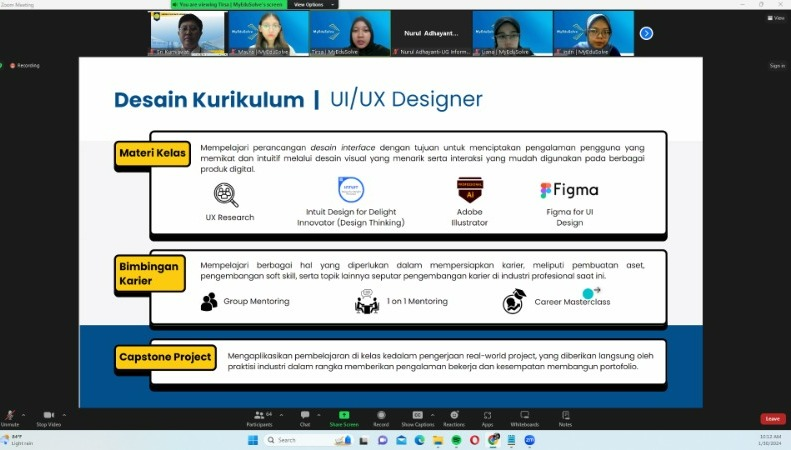Click 'Career Masterclass' text
791x450 pixels.
[x=572, y=302]
